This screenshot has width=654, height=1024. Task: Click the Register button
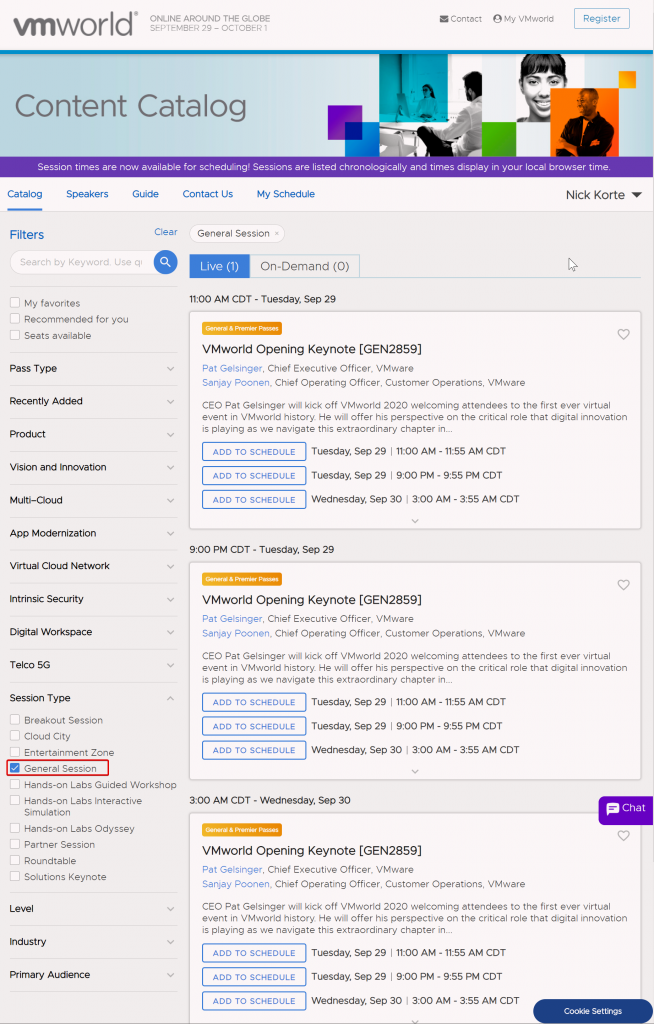pos(602,19)
